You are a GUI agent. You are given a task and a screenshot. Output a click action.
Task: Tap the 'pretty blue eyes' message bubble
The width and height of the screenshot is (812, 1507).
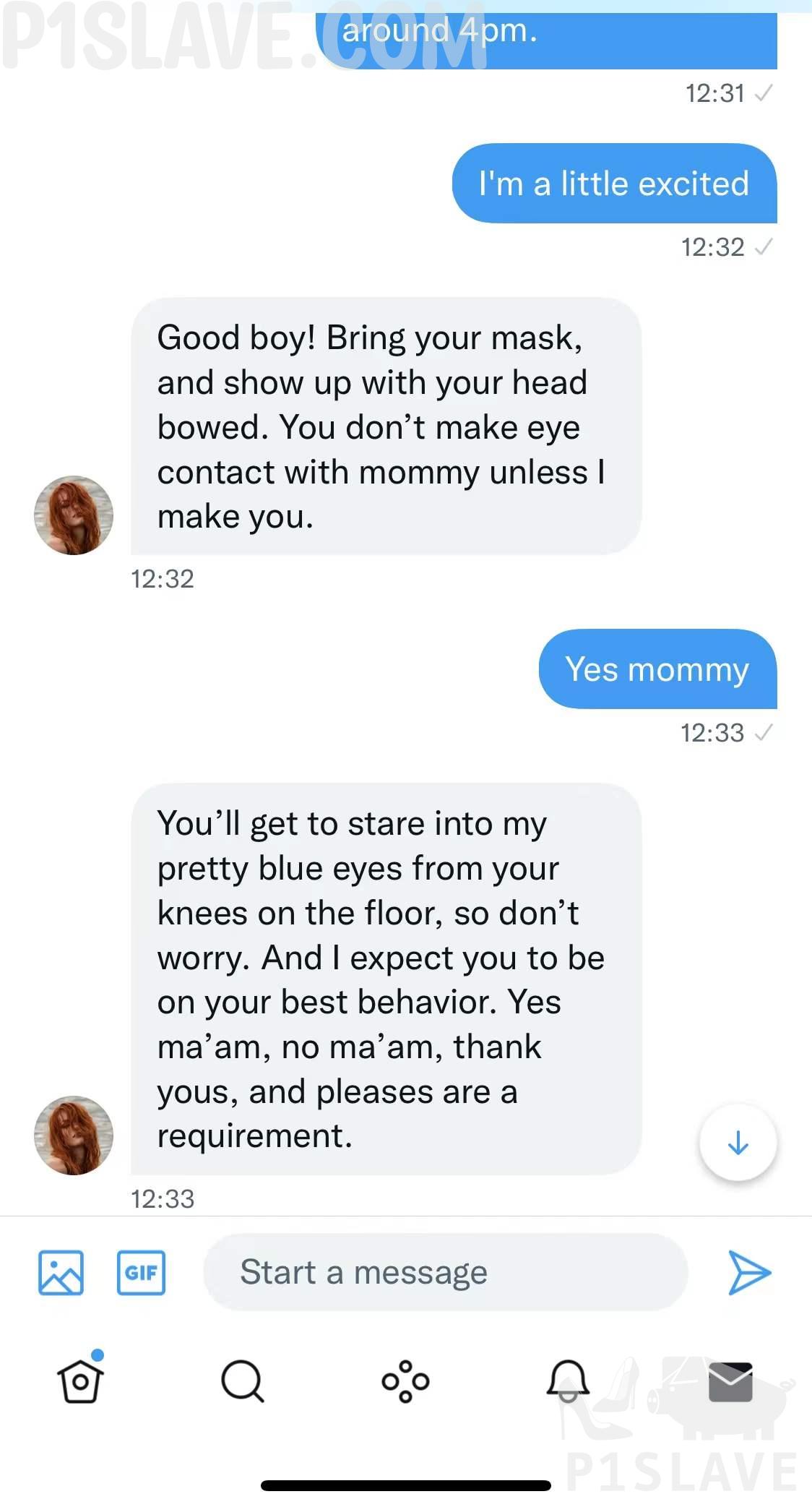[386, 979]
